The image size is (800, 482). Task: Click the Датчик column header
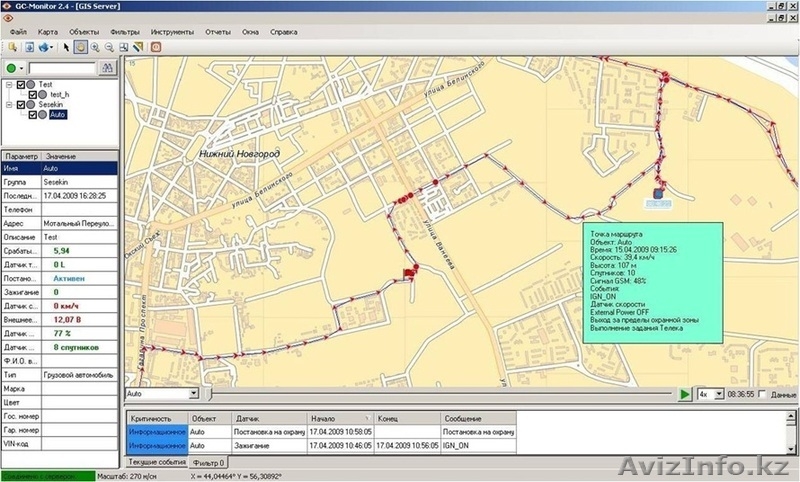pos(269,418)
